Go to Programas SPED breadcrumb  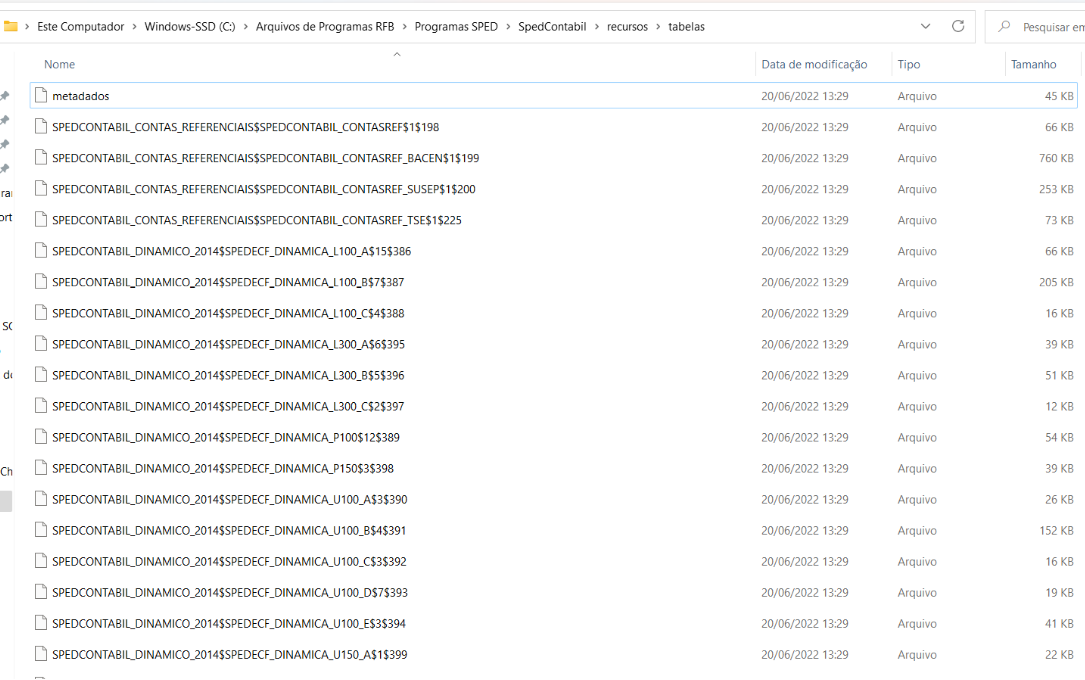pyautogui.click(x=456, y=26)
